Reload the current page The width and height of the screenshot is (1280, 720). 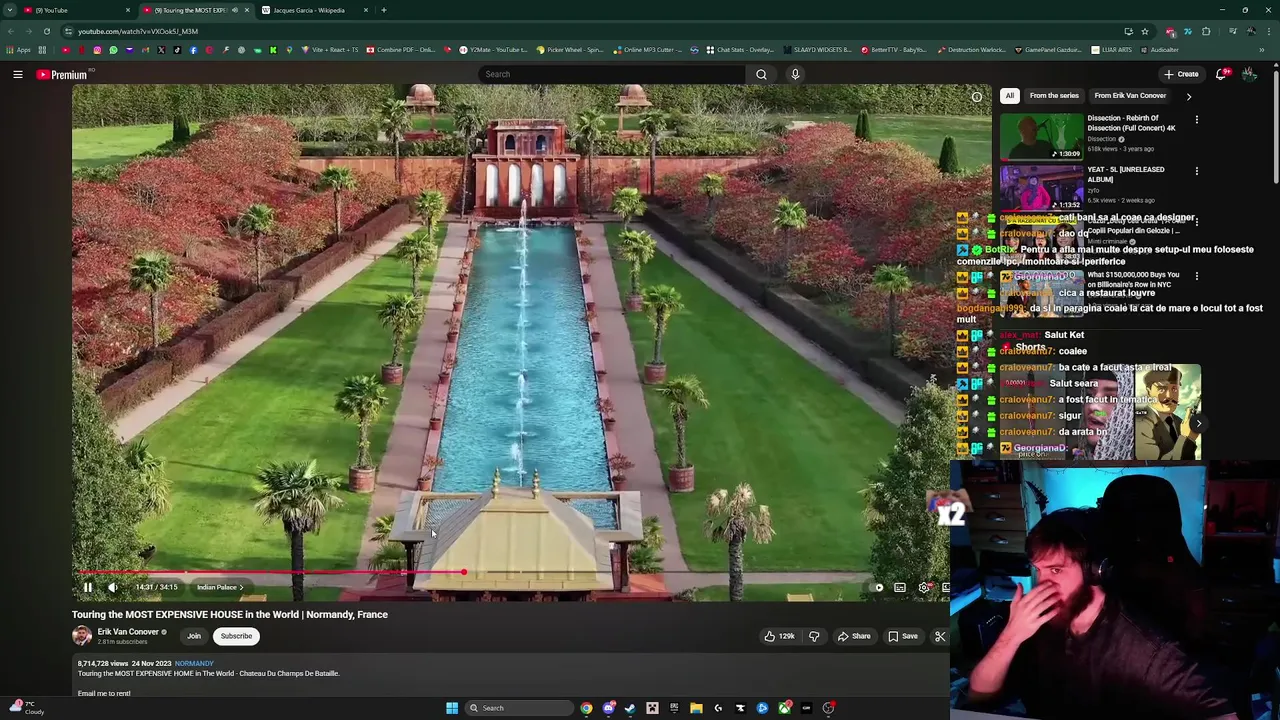(x=46, y=31)
